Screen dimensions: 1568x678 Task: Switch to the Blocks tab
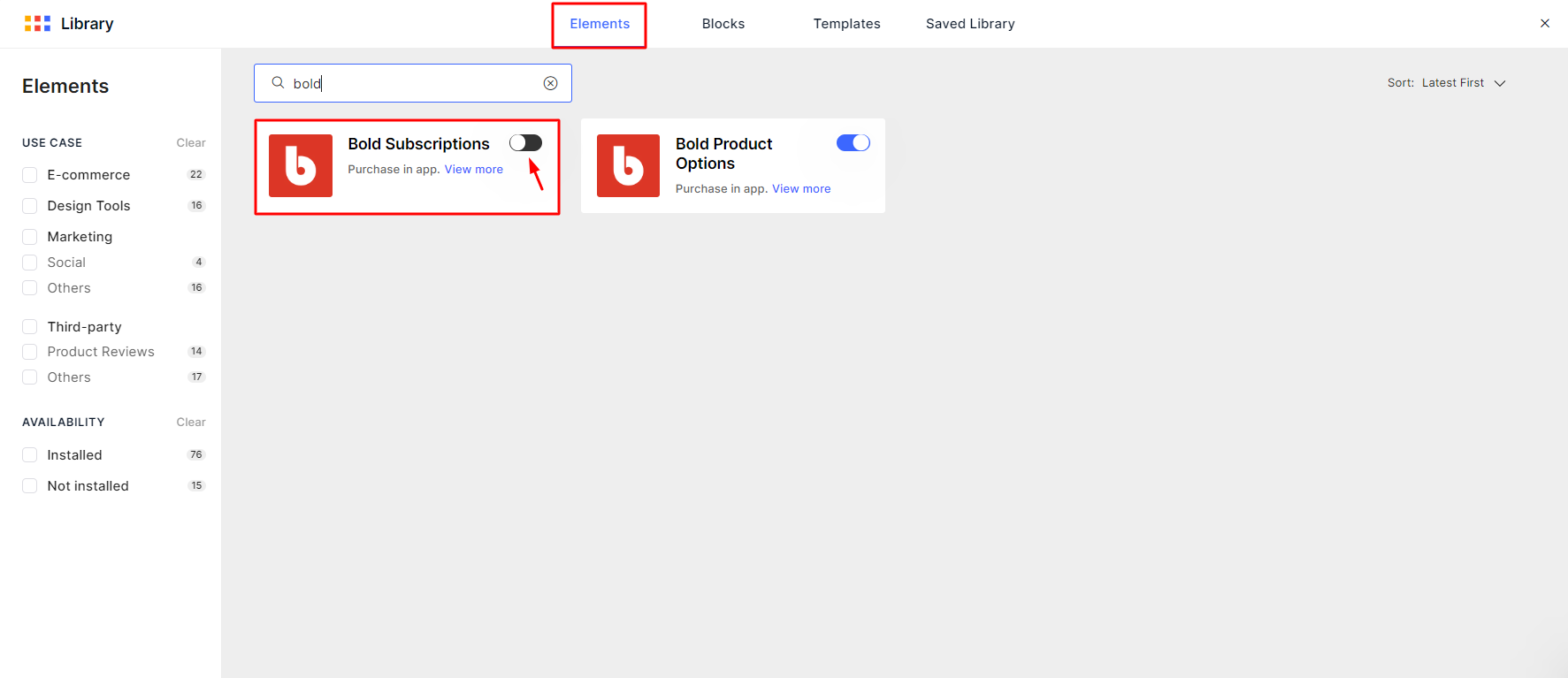tap(723, 24)
